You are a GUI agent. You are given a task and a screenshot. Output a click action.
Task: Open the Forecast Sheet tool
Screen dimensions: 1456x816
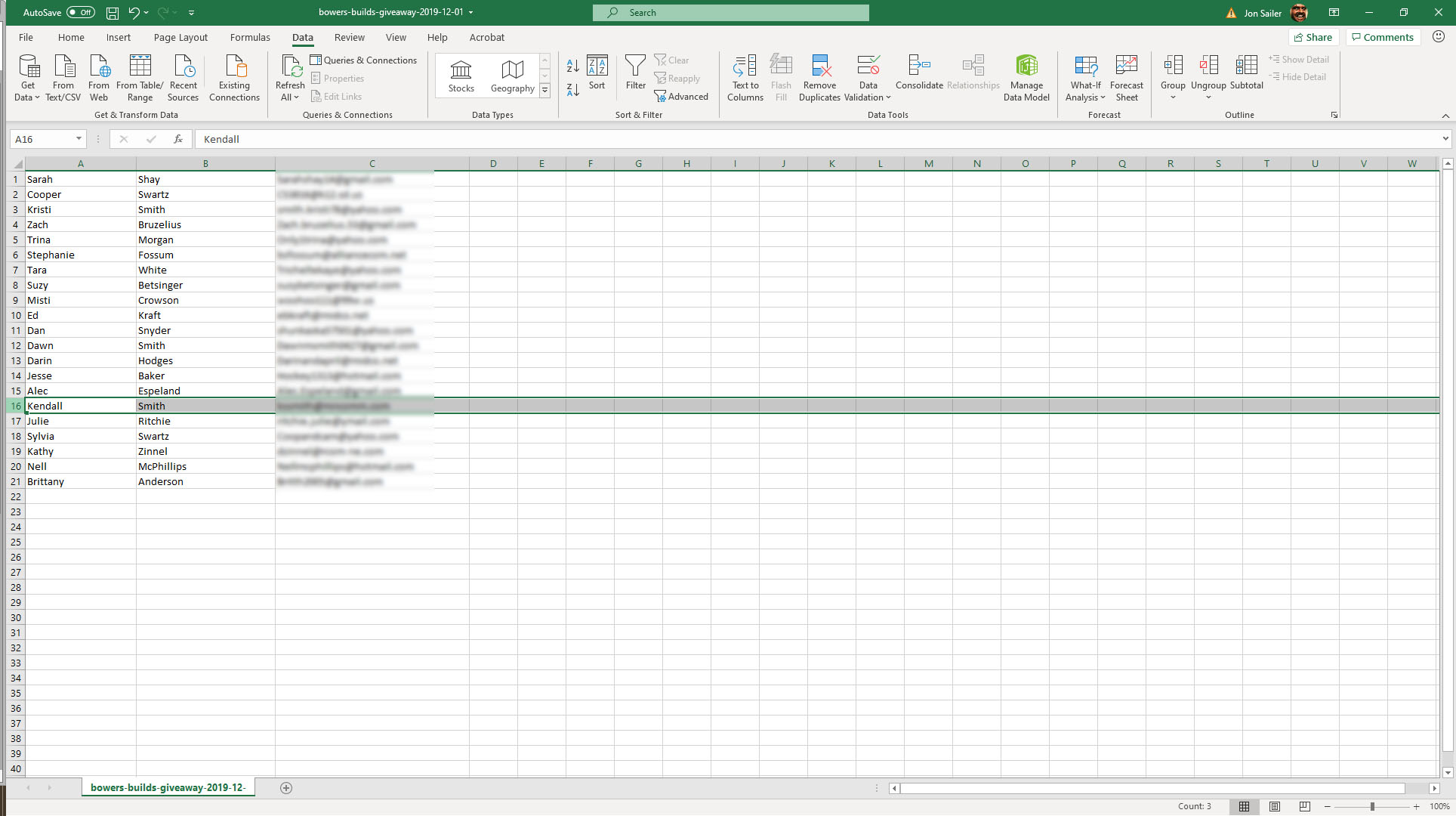[1126, 66]
